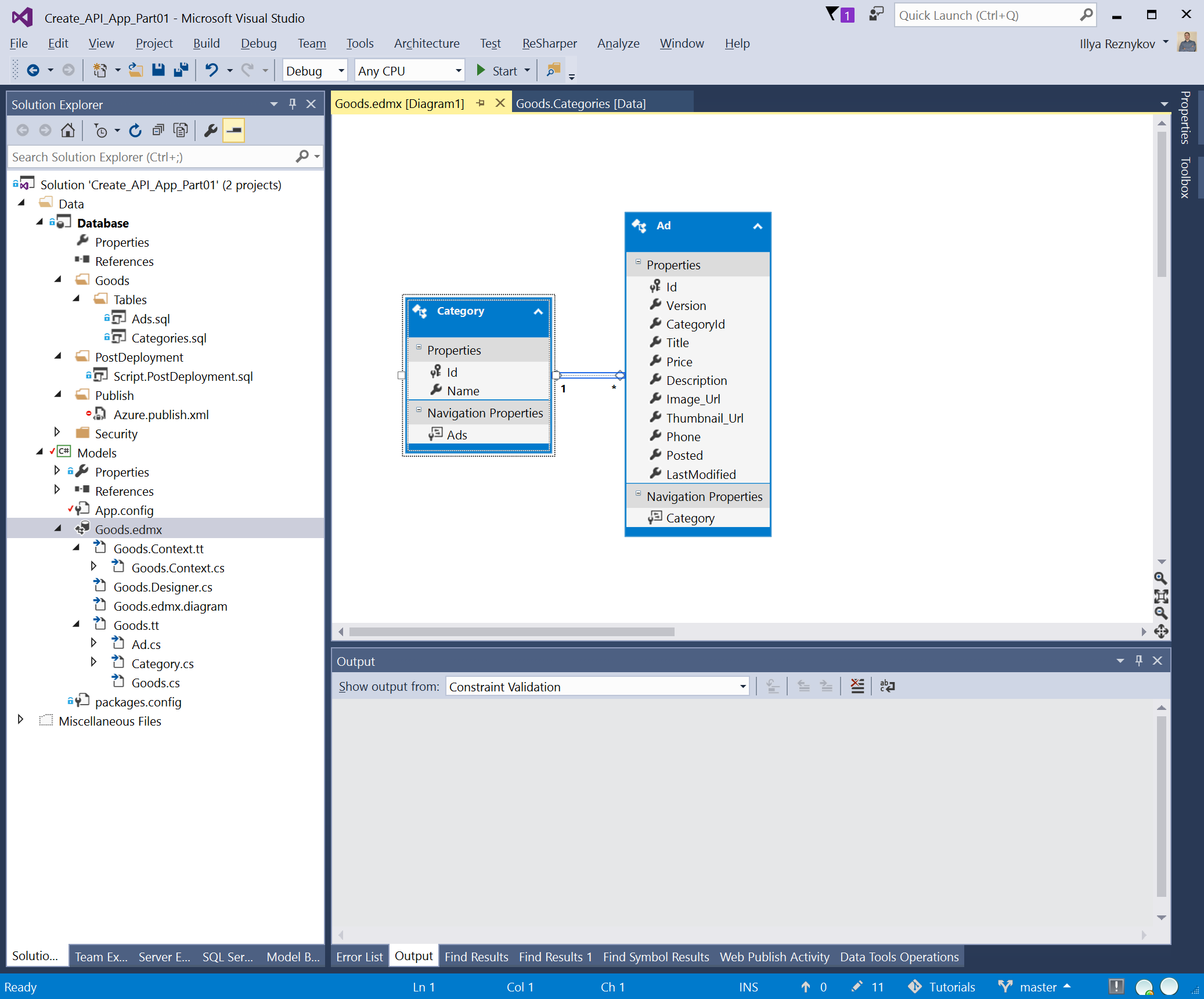Open the Show output from dropdown

point(742,687)
